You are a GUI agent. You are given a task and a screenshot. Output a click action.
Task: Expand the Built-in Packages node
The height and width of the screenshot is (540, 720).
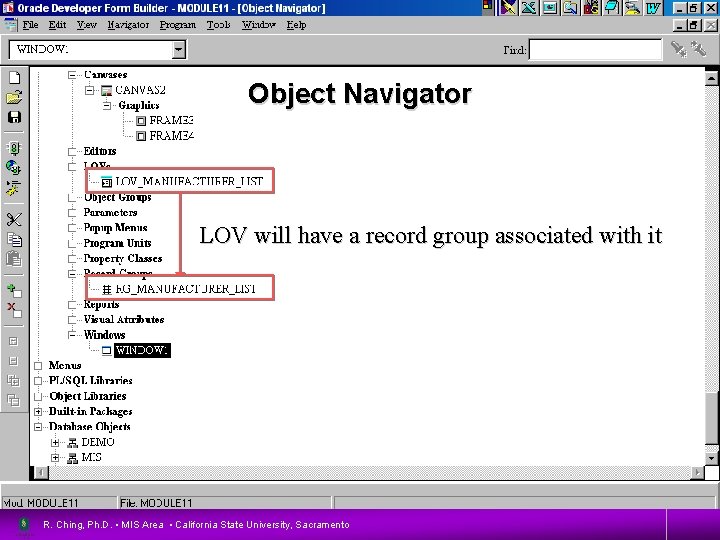click(x=38, y=411)
